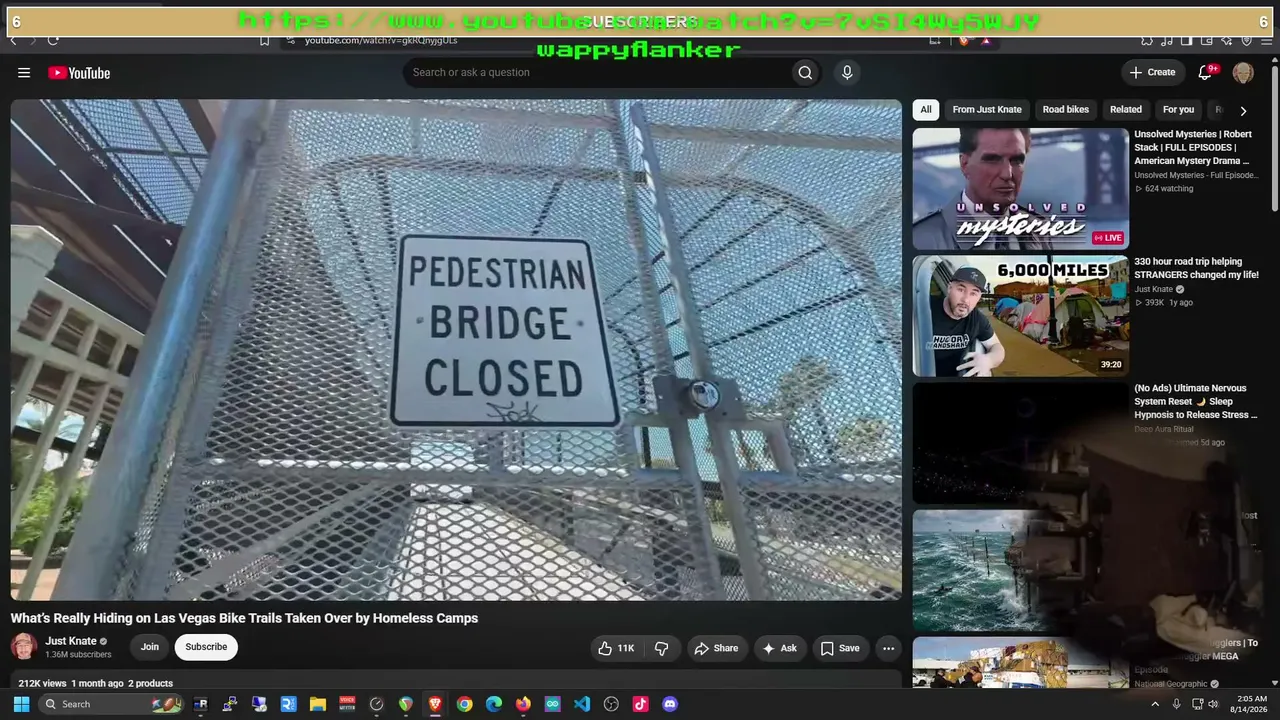
Task: Open the stormy ocean video thumbnail
Action: (x=1020, y=570)
